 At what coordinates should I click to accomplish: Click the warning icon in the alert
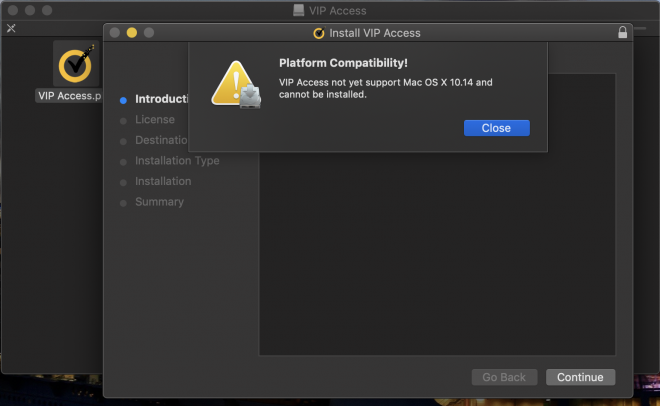click(x=236, y=85)
